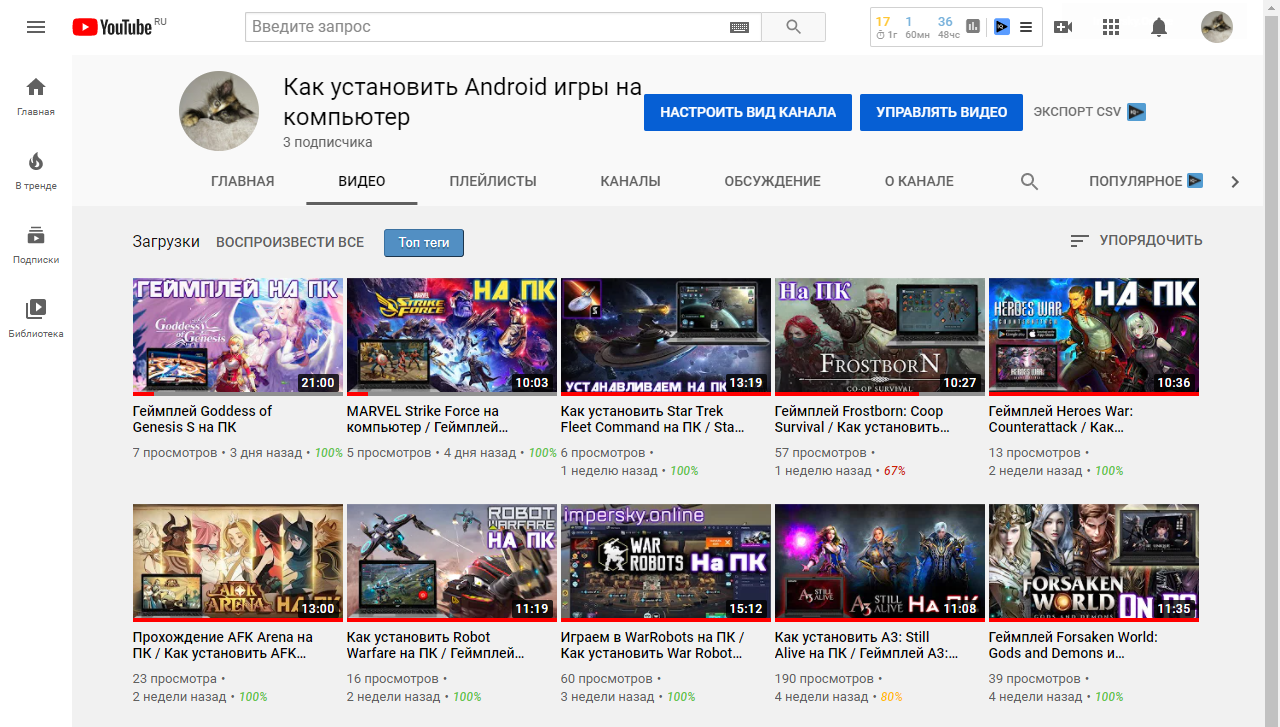Viewport: 1280px width, 727px height.
Task: Open the КАНАЛЫ tab
Action: pyautogui.click(x=630, y=181)
